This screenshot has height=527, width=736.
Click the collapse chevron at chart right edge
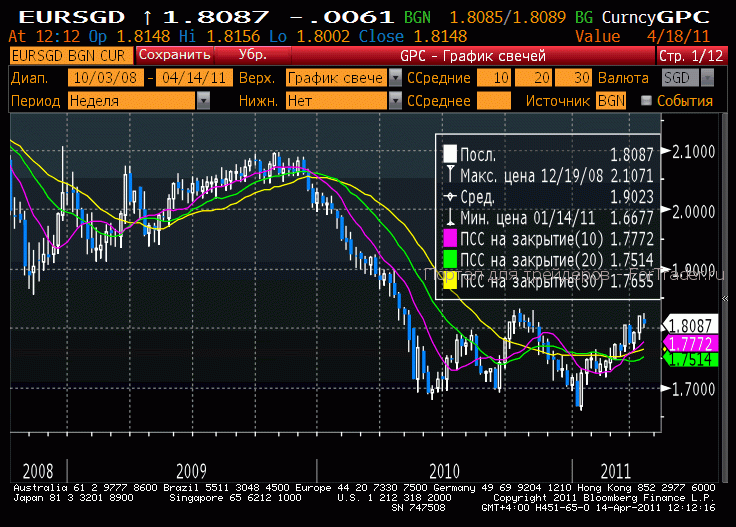[725, 298]
